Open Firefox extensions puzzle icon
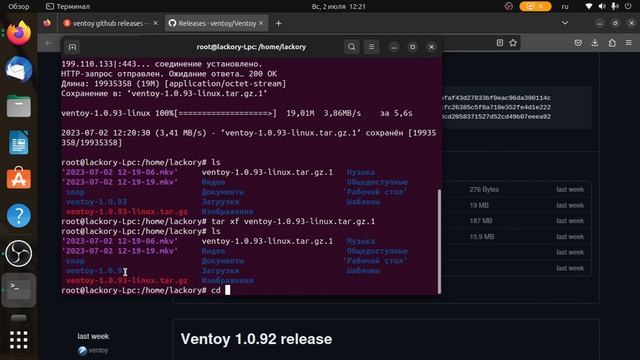 click(x=612, y=42)
